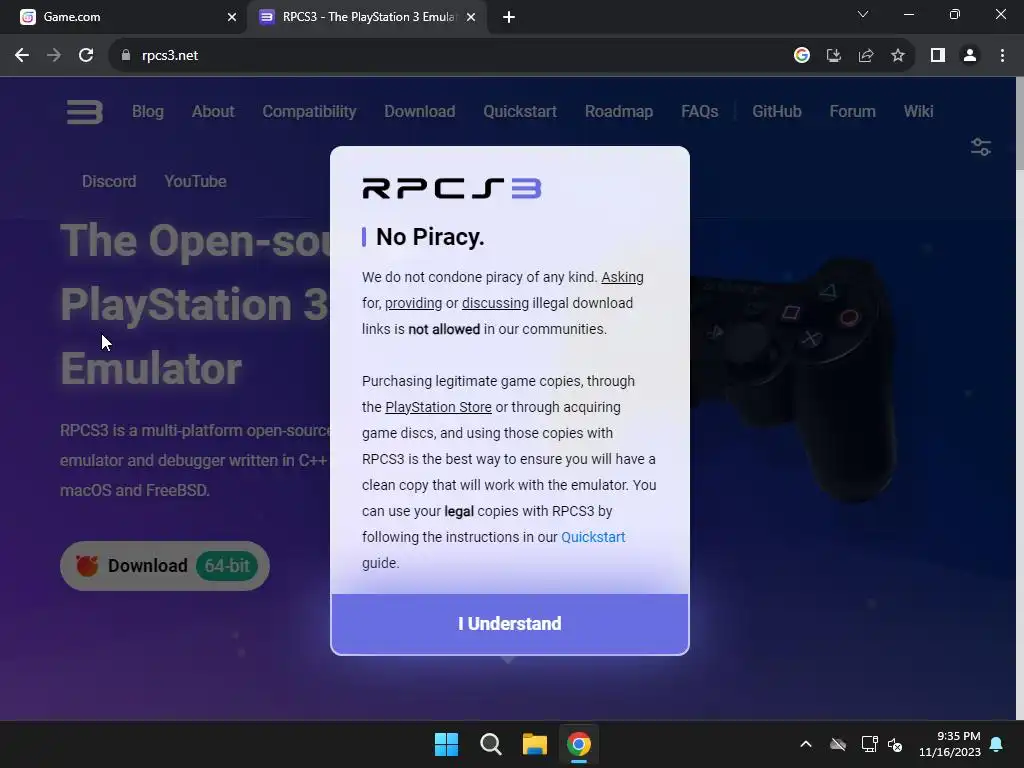Open the Quickstart link in the dialog
The height and width of the screenshot is (768, 1024).
[x=593, y=537]
